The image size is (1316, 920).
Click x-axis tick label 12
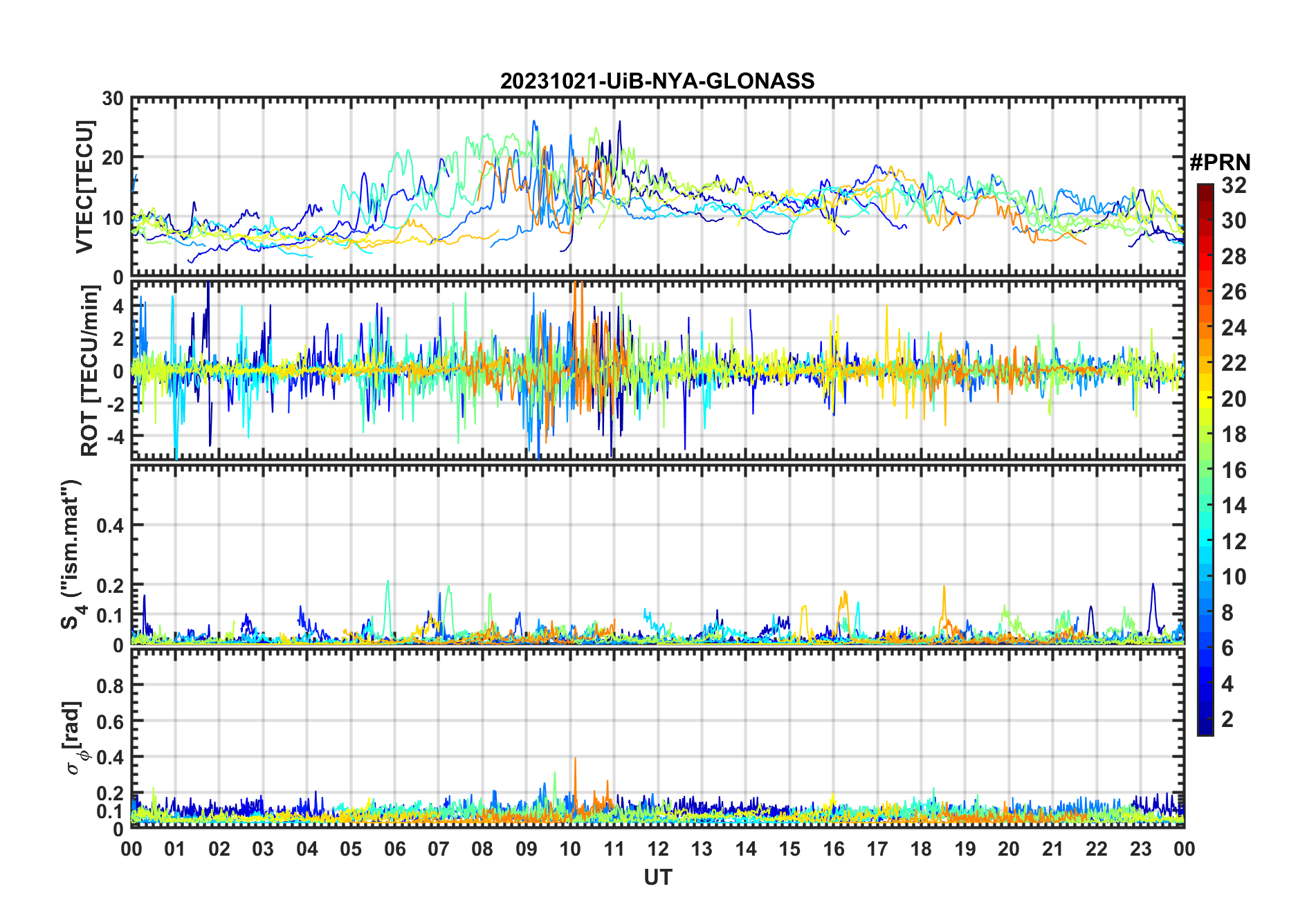(657, 849)
